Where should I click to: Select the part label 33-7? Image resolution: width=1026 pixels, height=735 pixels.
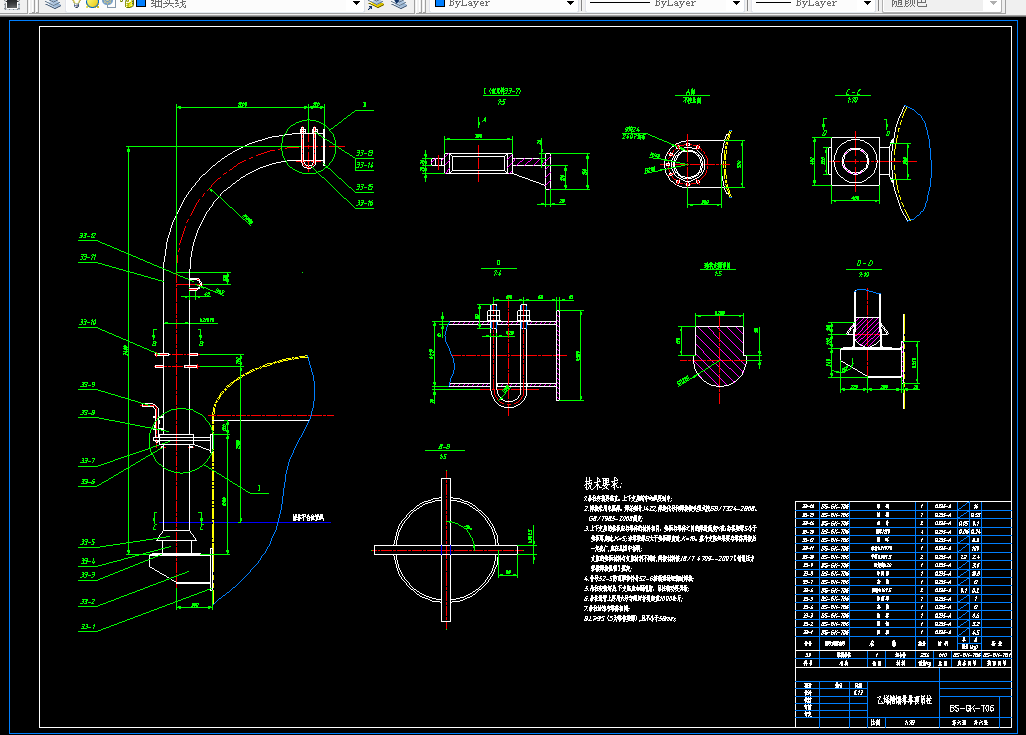(88, 461)
